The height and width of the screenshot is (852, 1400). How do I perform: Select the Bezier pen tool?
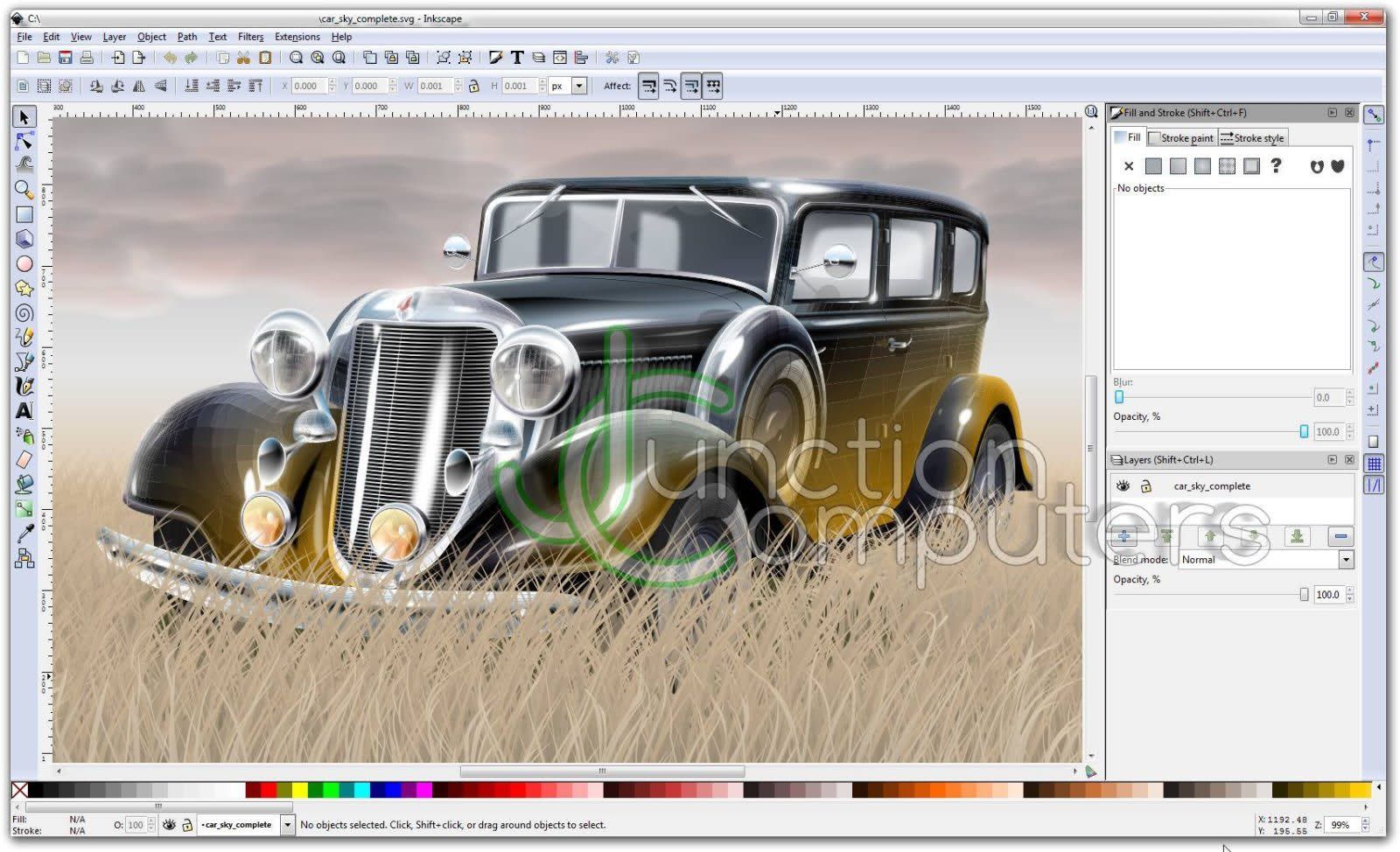click(24, 362)
